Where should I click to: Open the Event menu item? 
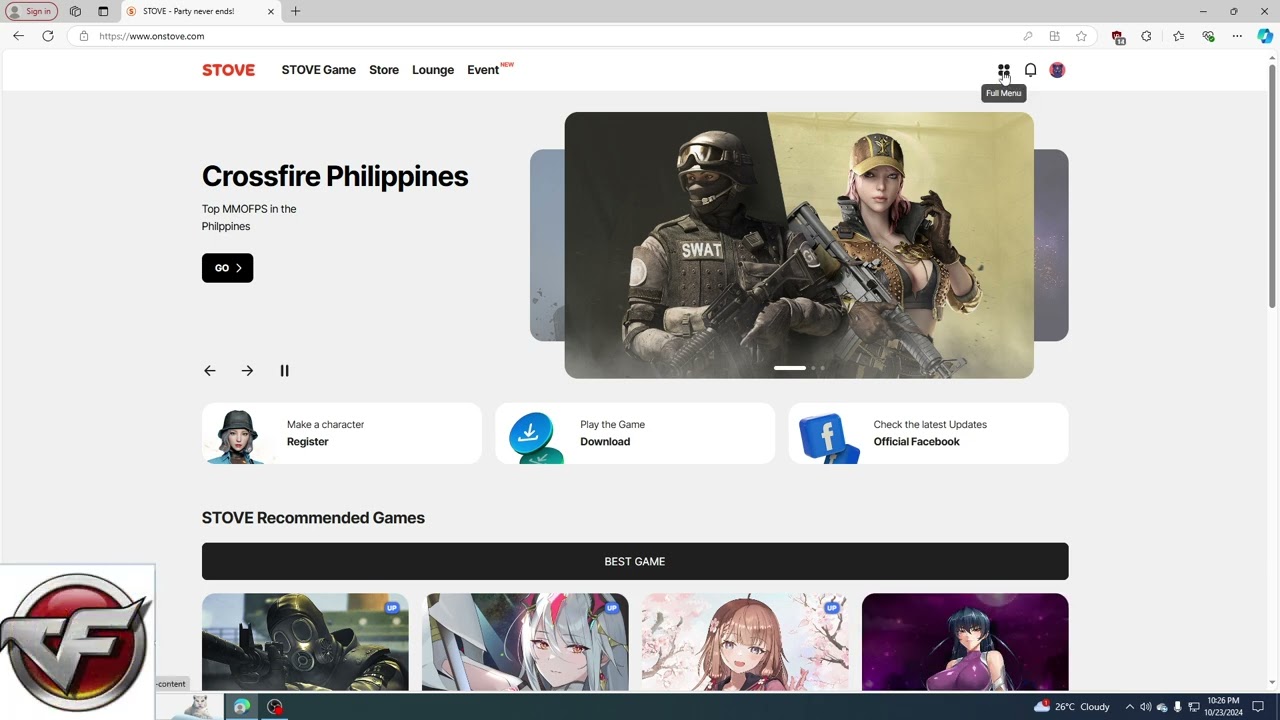[x=483, y=70]
